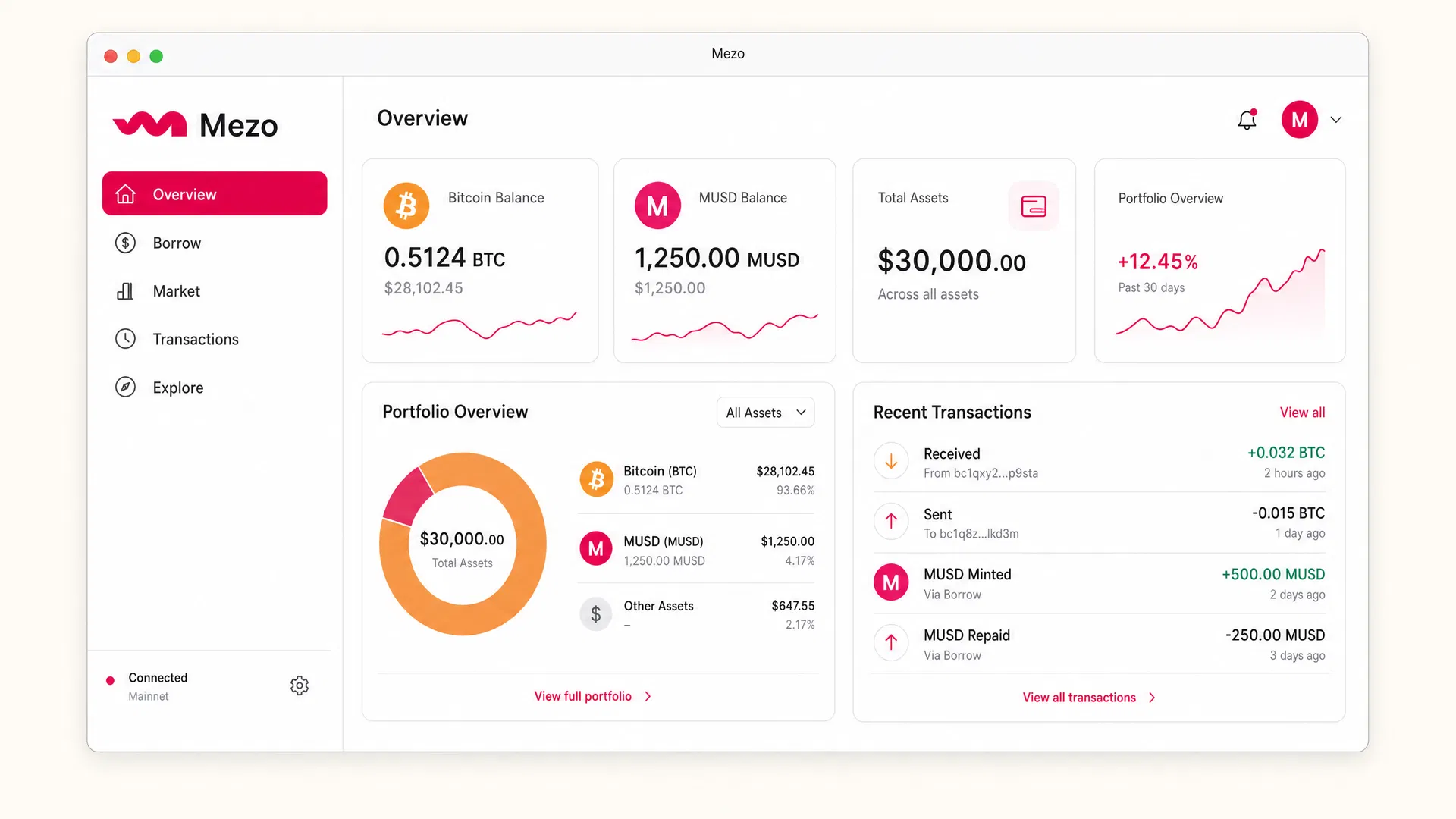The height and width of the screenshot is (819, 1456).
Task: Click the MUSD Minted transaction icon
Action: coord(891,582)
